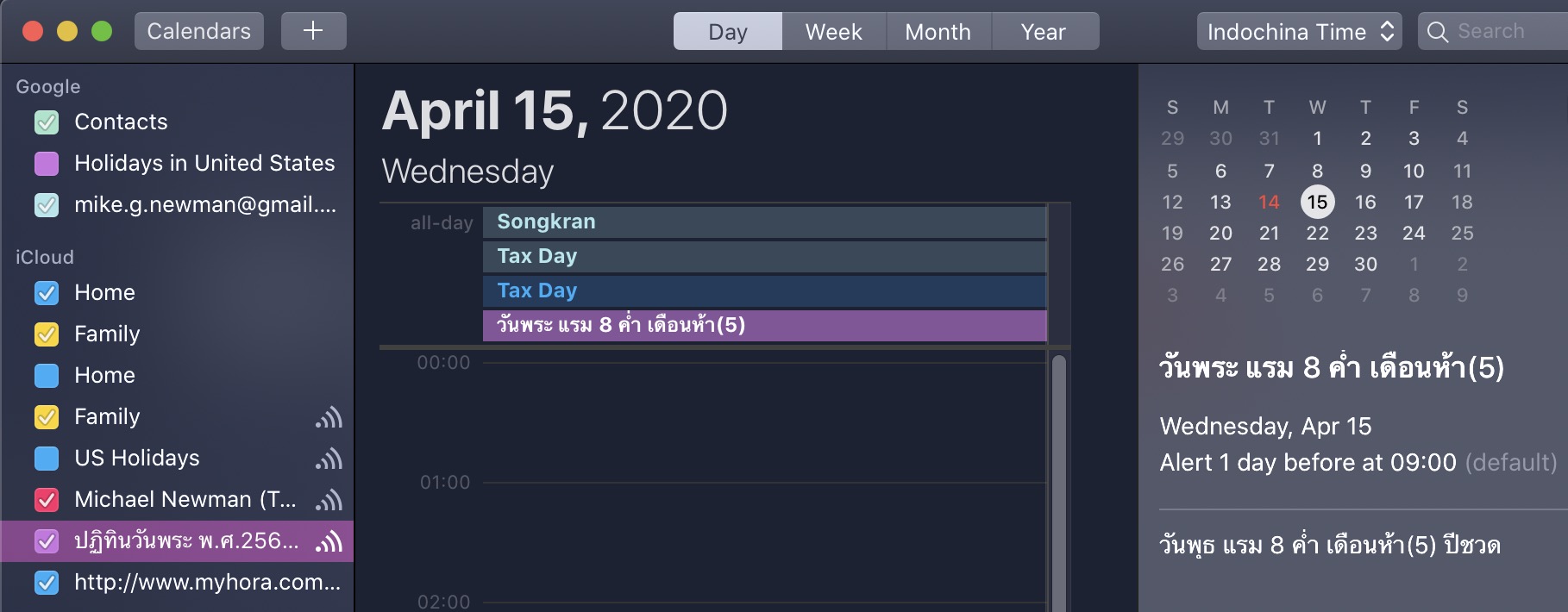The height and width of the screenshot is (612, 1568).
Task: Click sharing icon next to US Holidays
Action: 329,459
